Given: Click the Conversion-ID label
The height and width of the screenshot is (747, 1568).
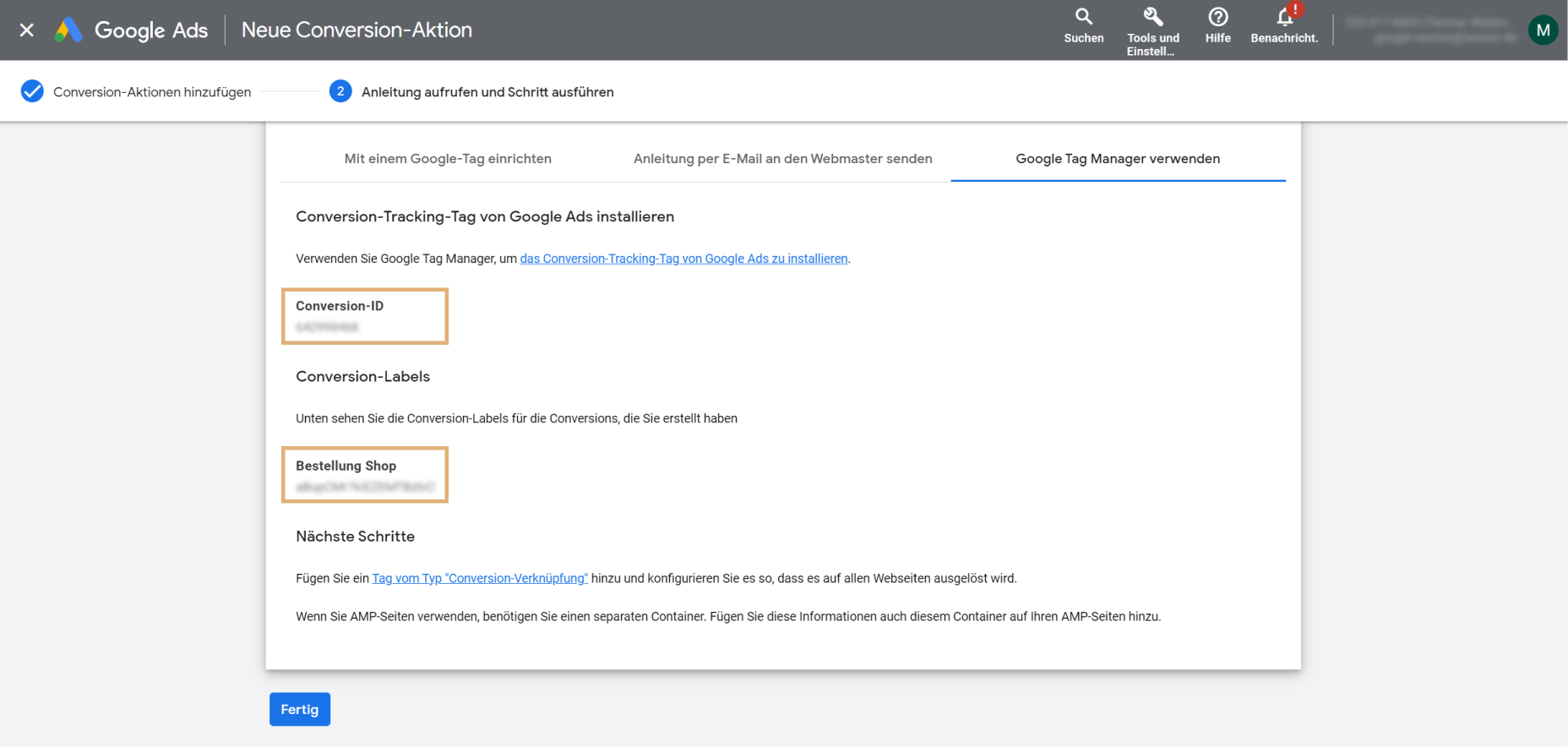Looking at the screenshot, I should pos(340,306).
